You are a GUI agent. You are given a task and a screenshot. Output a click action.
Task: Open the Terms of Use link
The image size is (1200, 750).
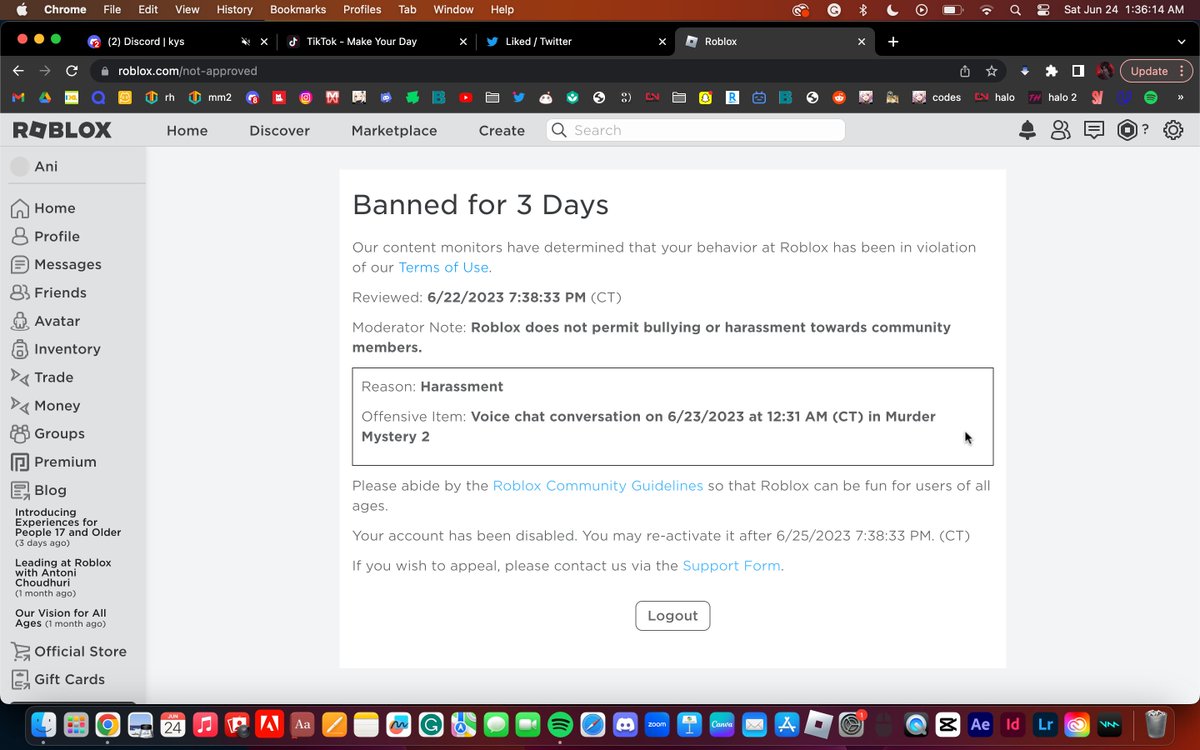[x=443, y=267]
